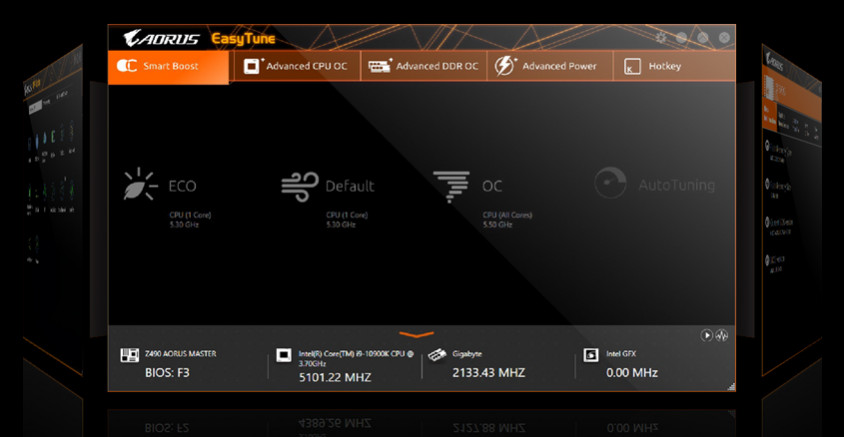This screenshot has width=844, height=437.
Task: Collapse the hardware info panel chevron
Action: tap(416, 335)
